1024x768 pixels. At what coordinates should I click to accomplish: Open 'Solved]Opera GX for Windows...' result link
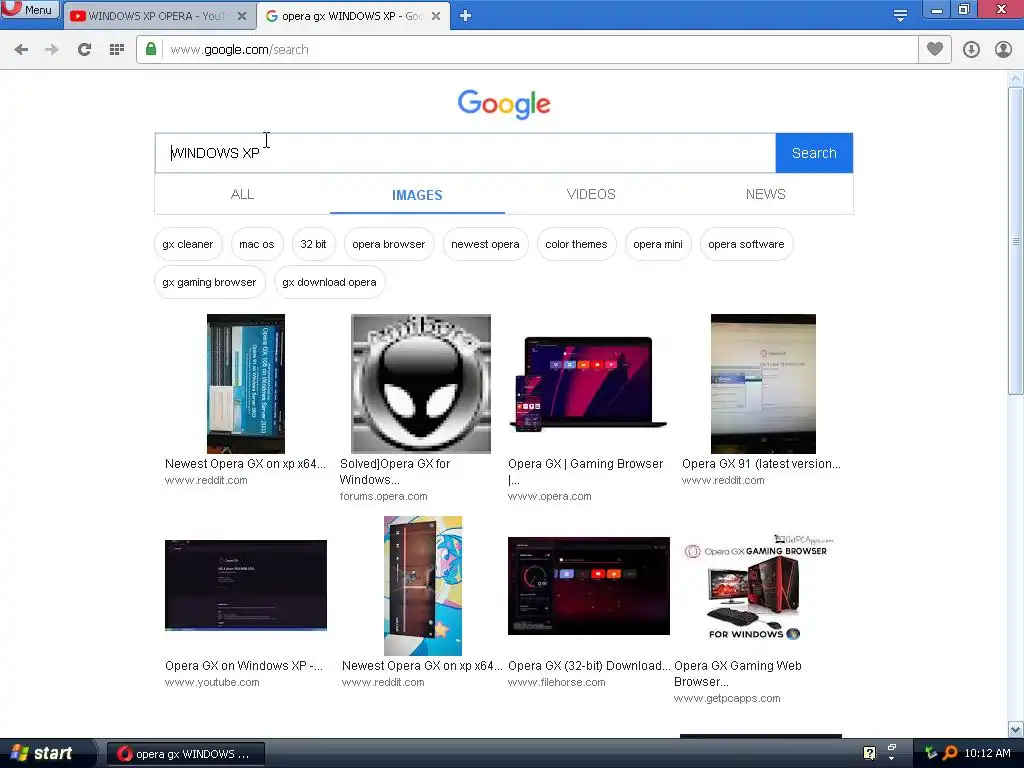[395, 472]
